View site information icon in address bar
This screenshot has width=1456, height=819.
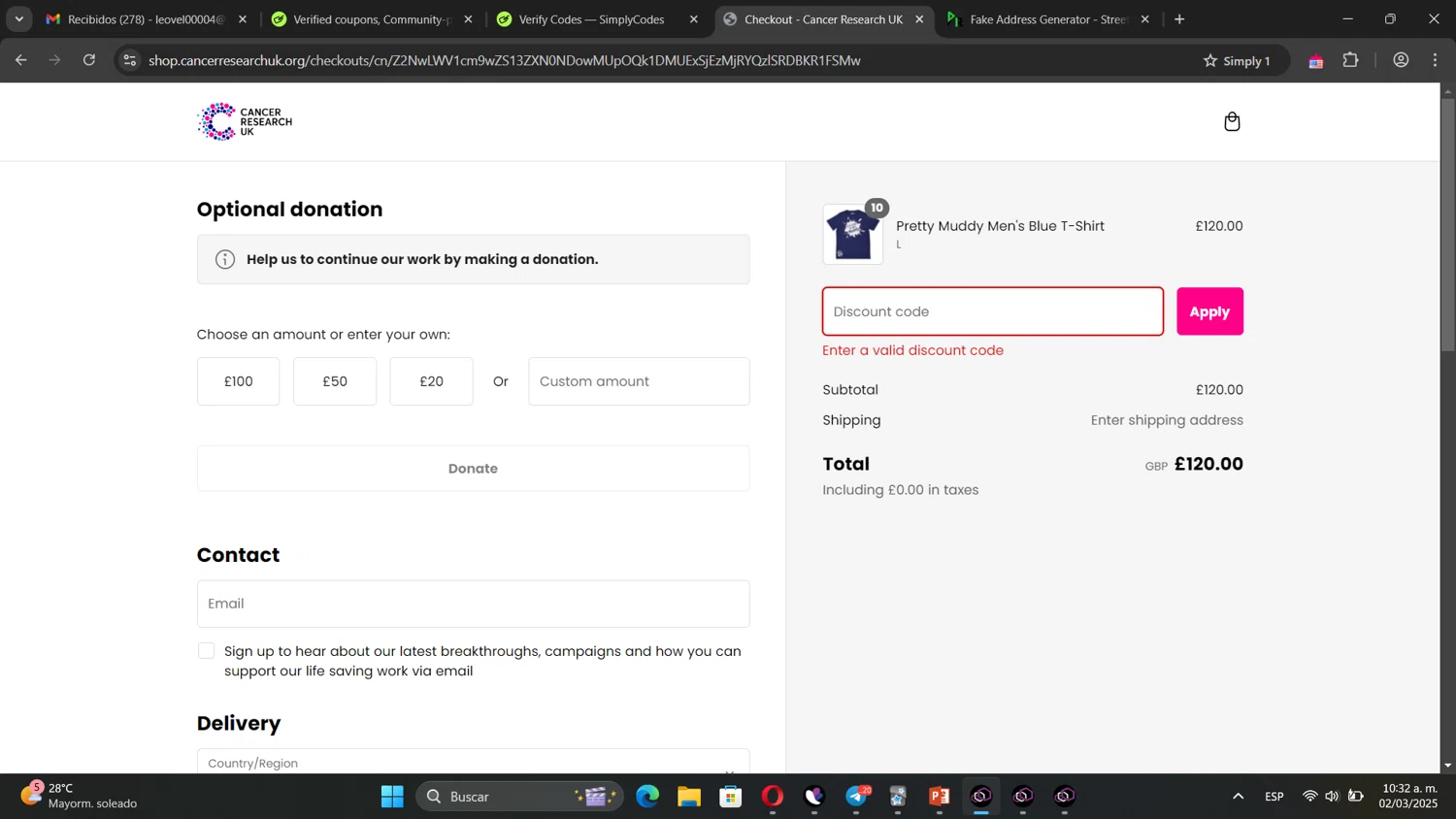click(x=130, y=60)
